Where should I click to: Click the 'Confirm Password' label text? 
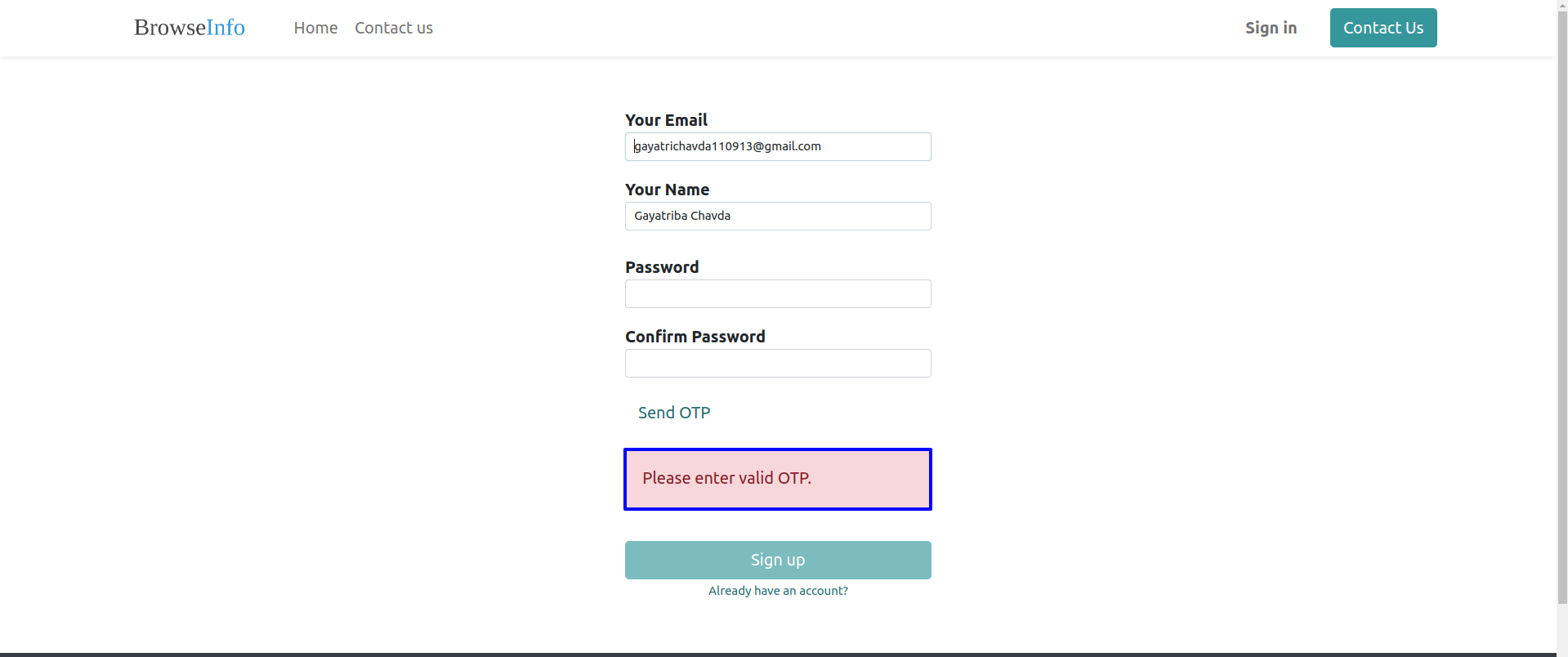(x=695, y=337)
